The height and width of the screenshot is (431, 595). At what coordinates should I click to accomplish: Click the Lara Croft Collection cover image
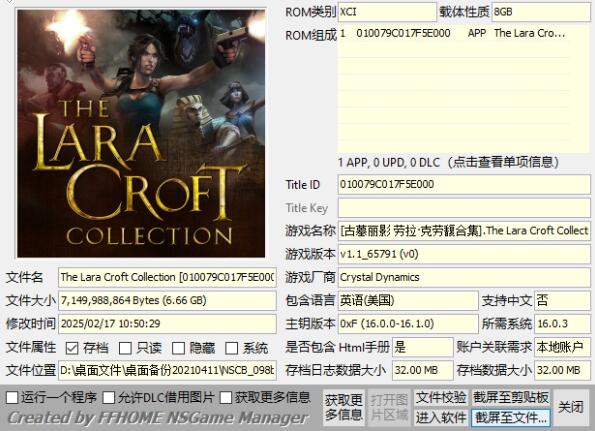[x=141, y=134]
